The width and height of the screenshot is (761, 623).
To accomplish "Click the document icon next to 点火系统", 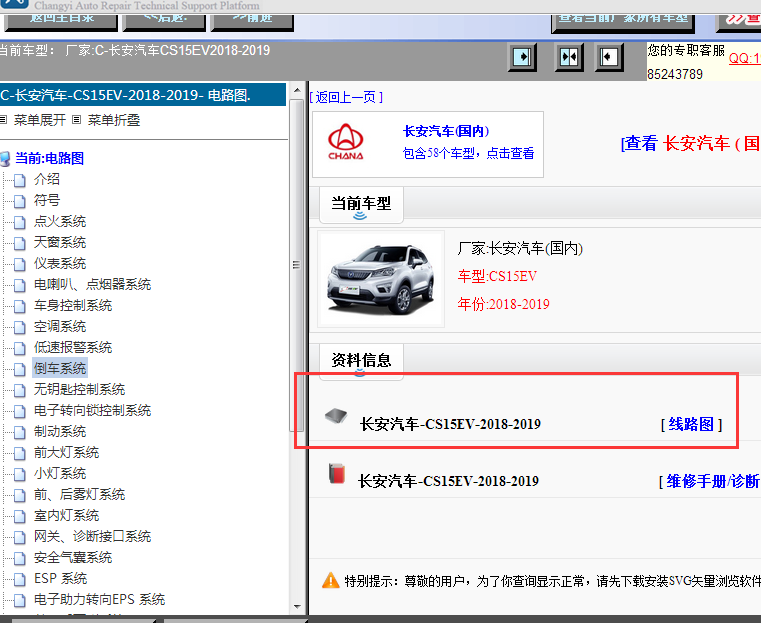I will pos(20,223).
